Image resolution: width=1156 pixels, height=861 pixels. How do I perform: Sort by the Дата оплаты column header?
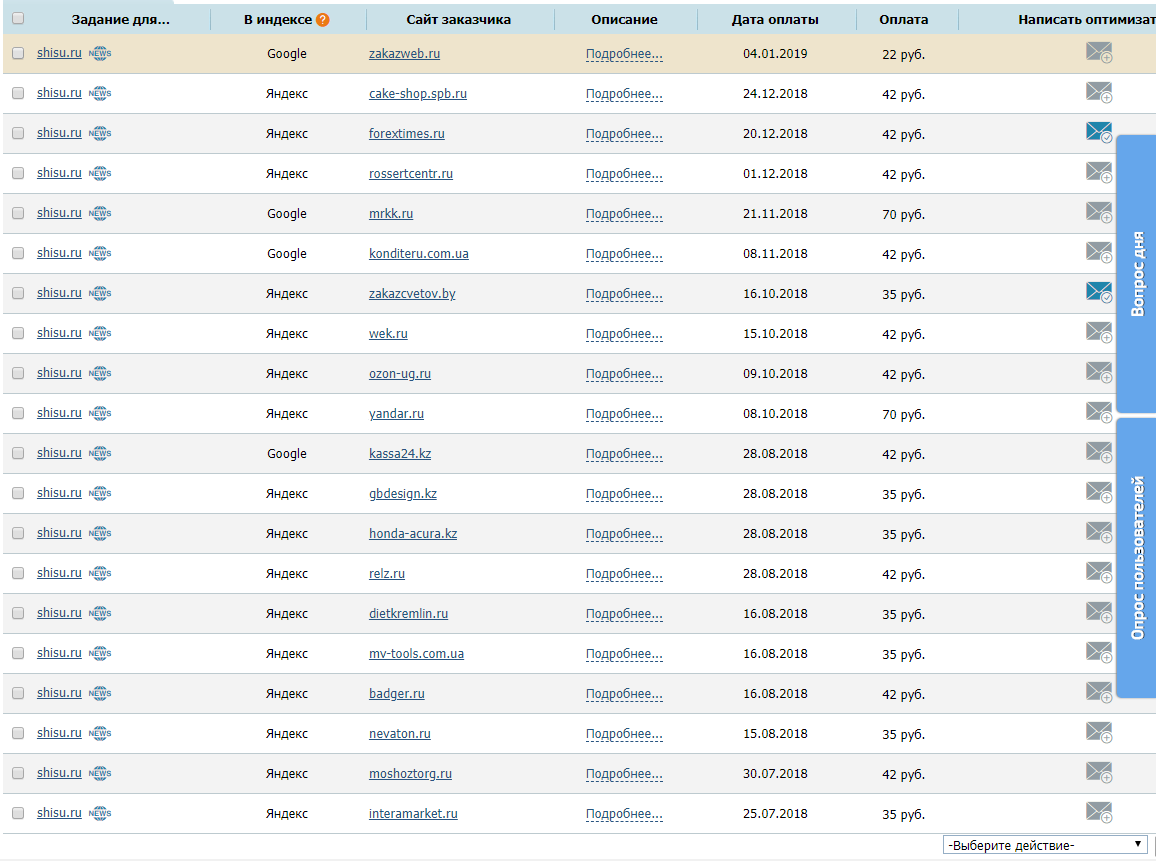pyautogui.click(x=774, y=20)
